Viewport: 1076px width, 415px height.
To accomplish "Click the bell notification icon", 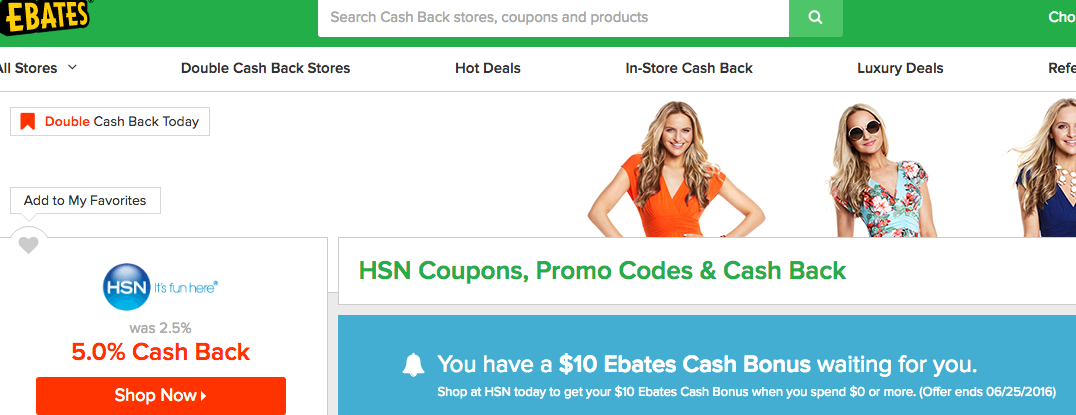I will [x=413, y=364].
